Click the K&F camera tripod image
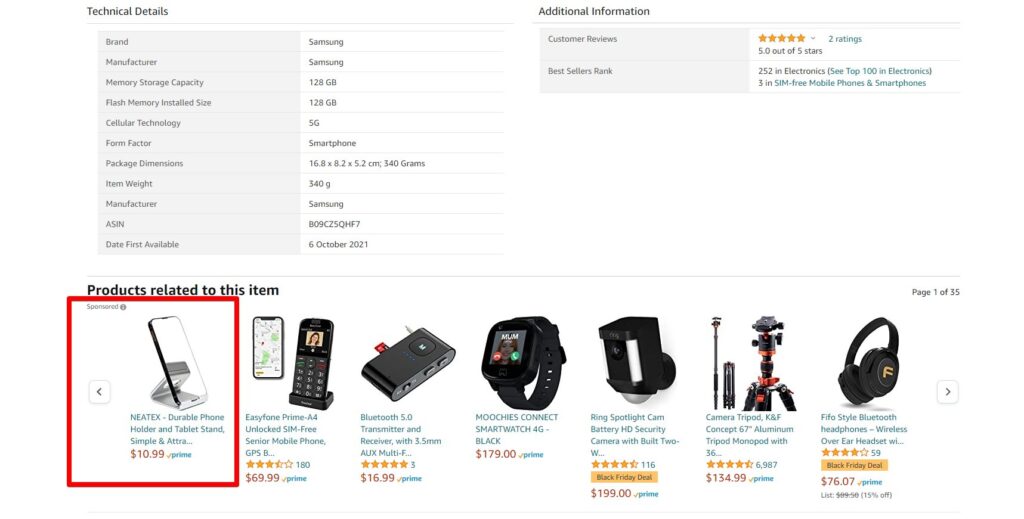The width and height of the screenshot is (1024, 519). [x=753, y=363]
